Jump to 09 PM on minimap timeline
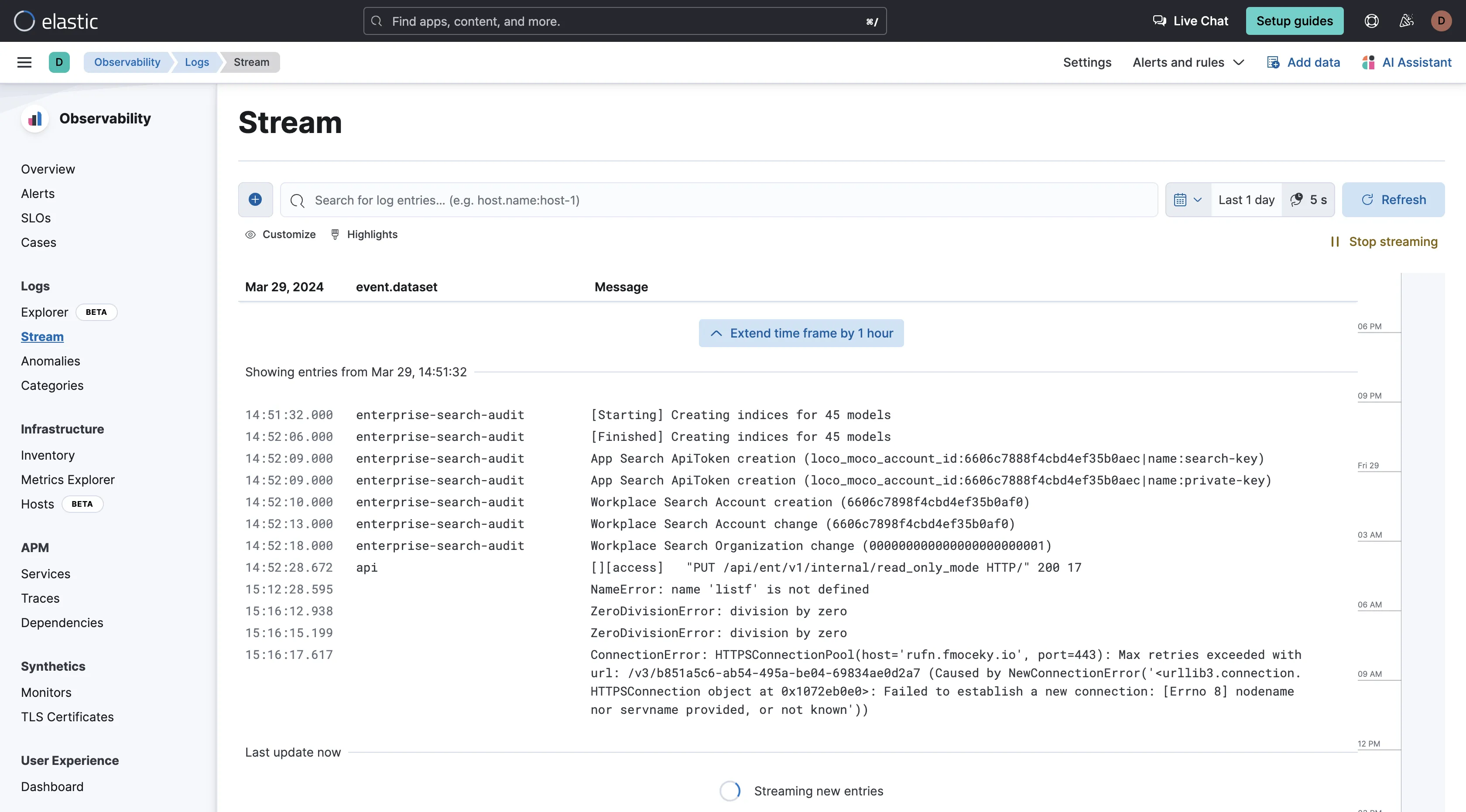Viewport: 1466px width, 812px height. [1369, 396]
